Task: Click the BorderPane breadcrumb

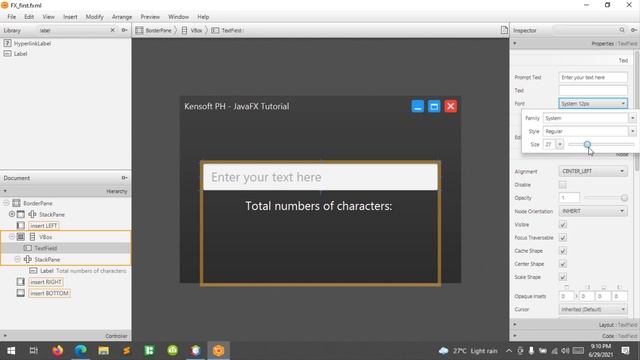Action: click(x=154, y=30)
